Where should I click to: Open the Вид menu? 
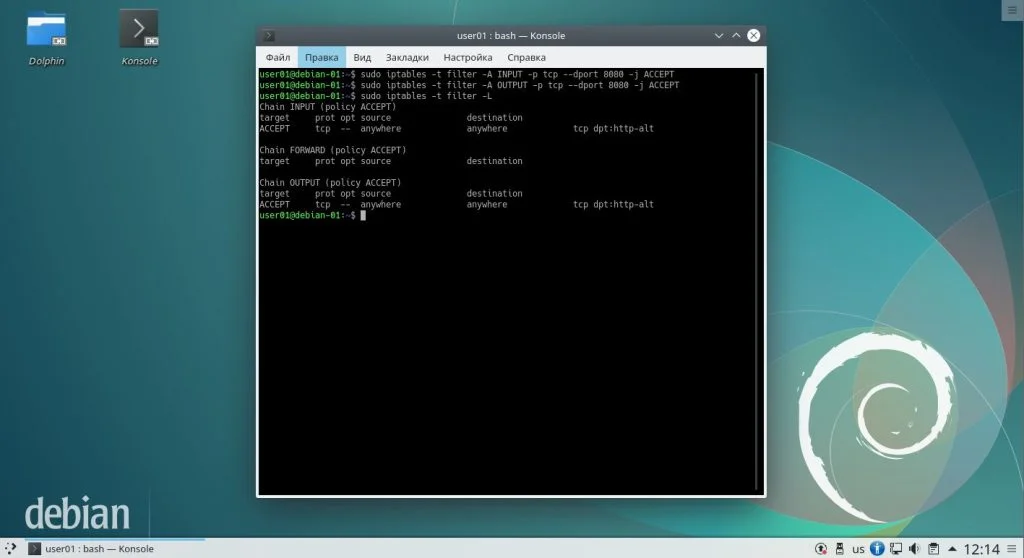pos(362,57)
